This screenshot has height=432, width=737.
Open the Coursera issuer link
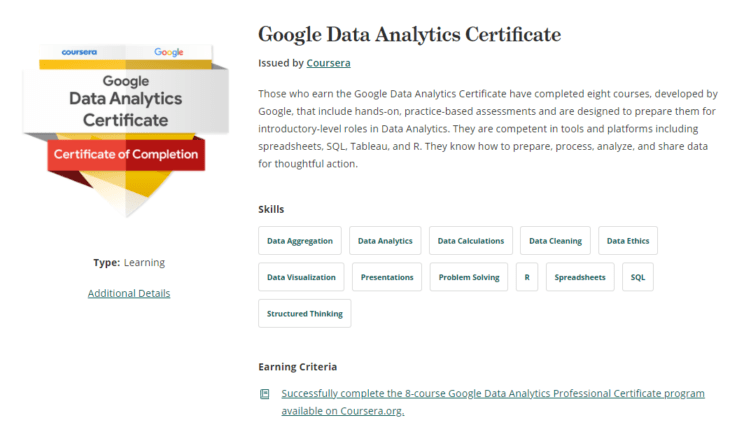(328, 63)
